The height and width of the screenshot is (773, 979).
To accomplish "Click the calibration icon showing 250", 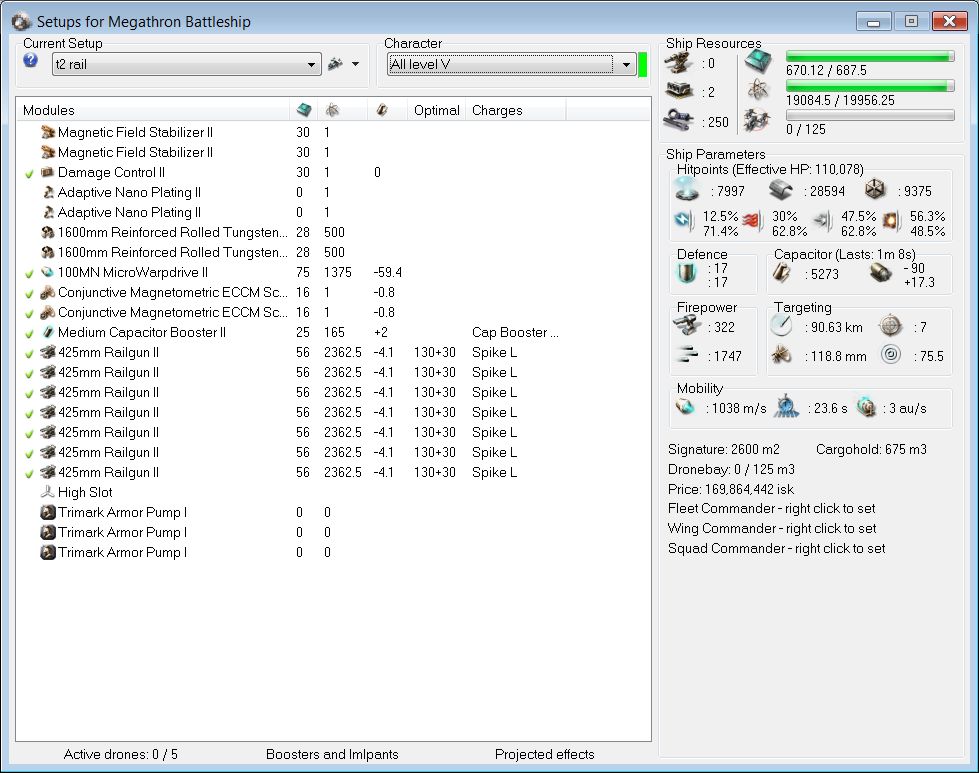I will [x=679, y=119].
